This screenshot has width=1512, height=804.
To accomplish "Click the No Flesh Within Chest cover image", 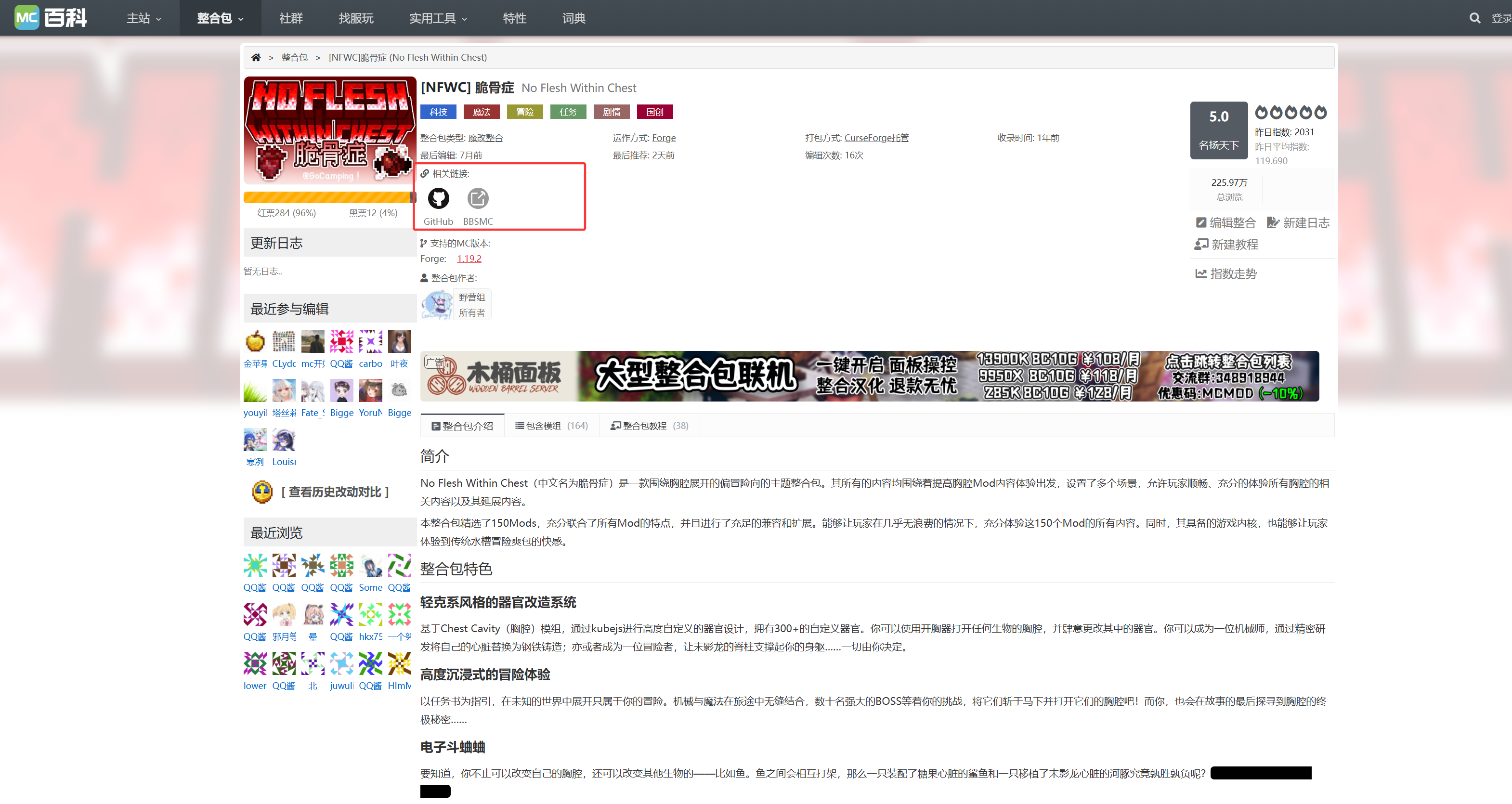I will [x=330, y=130].
